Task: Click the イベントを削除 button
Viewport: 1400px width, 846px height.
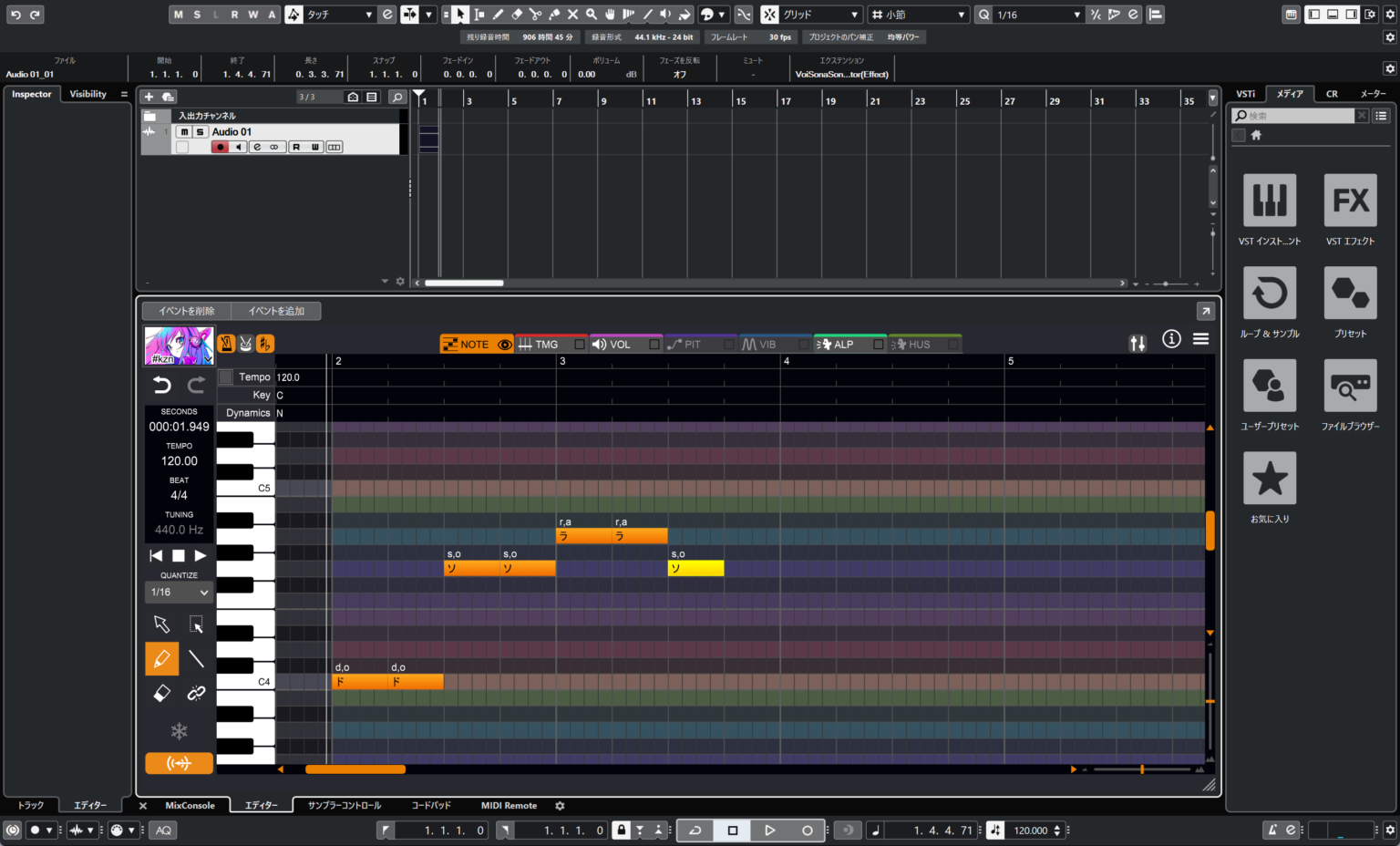Action: click(x=187, y=311)
